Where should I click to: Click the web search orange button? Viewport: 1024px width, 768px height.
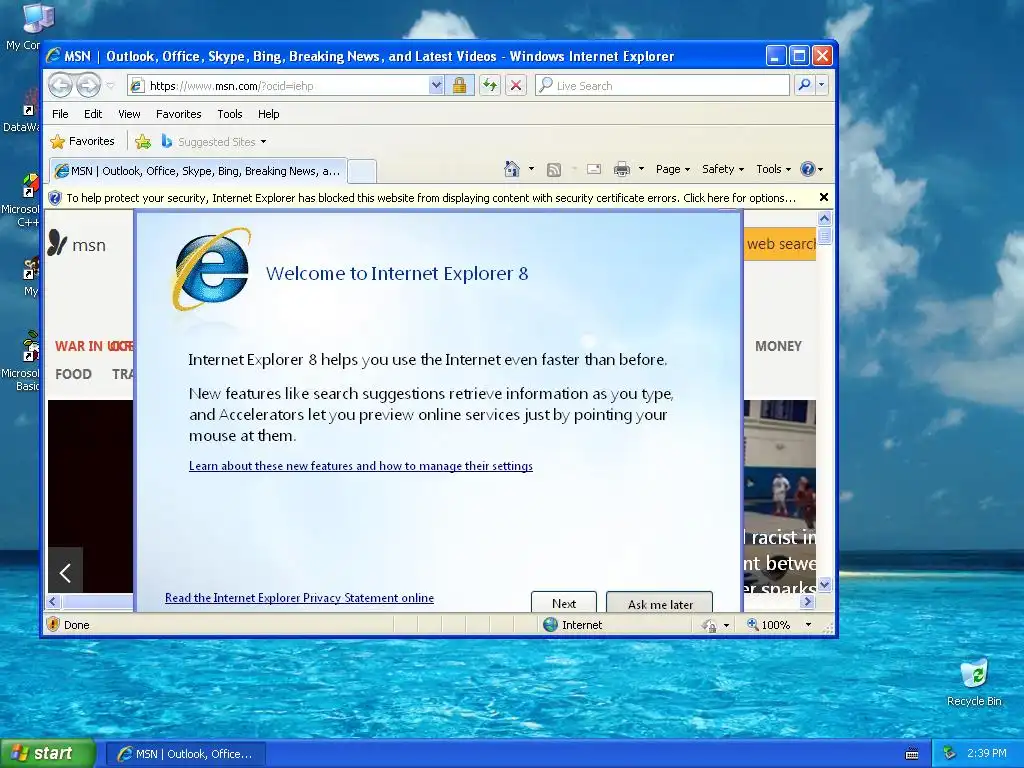(780, 244)
